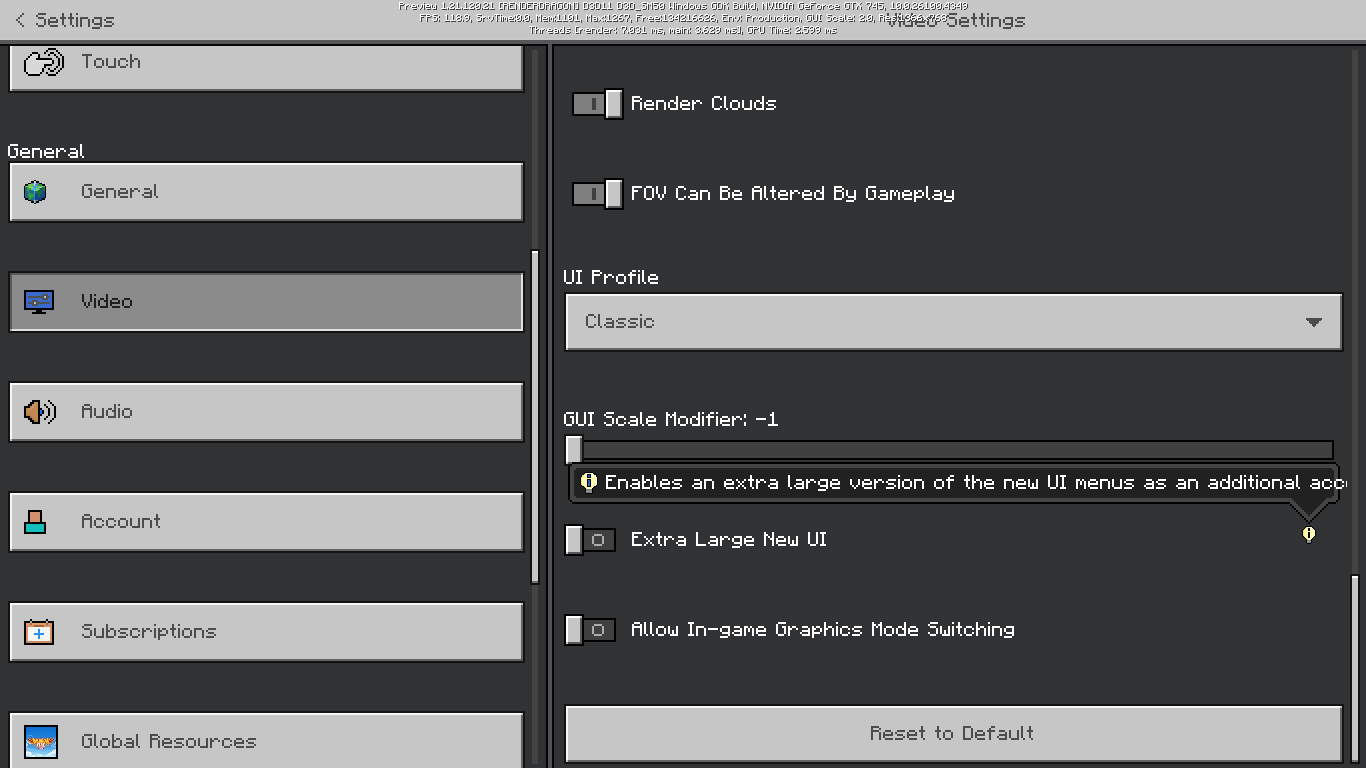Click the Reset to Default button
The image size is (1366, 768).
tap(953, 734)
